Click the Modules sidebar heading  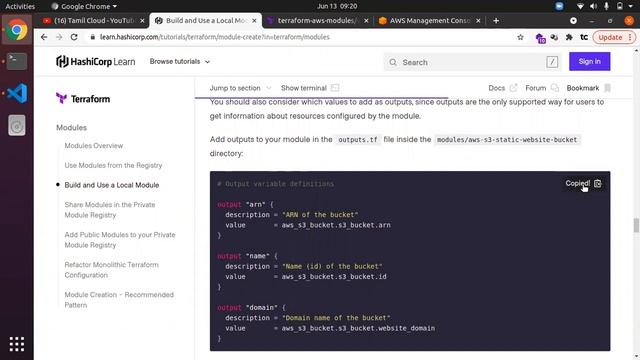click(71, 128)
